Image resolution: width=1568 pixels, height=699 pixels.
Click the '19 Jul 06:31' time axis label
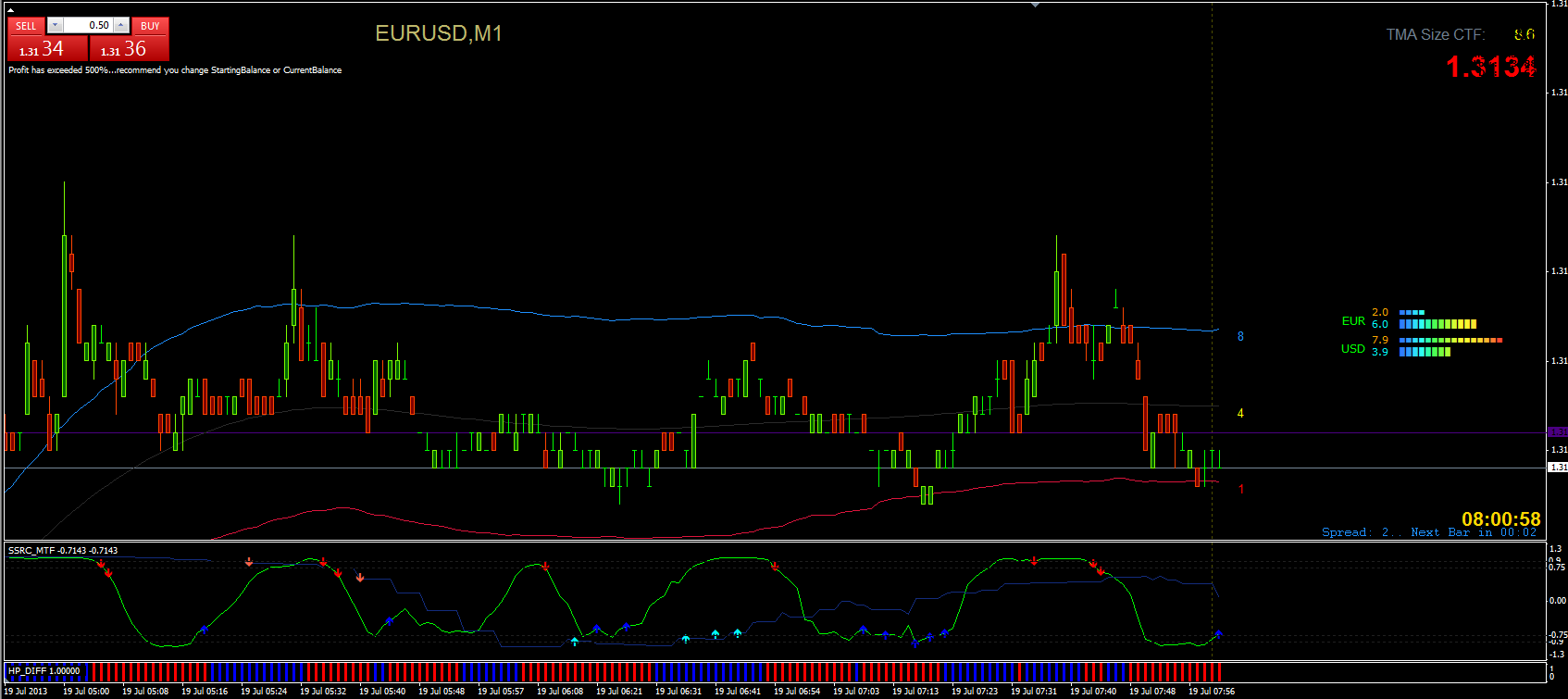[678, 692]
